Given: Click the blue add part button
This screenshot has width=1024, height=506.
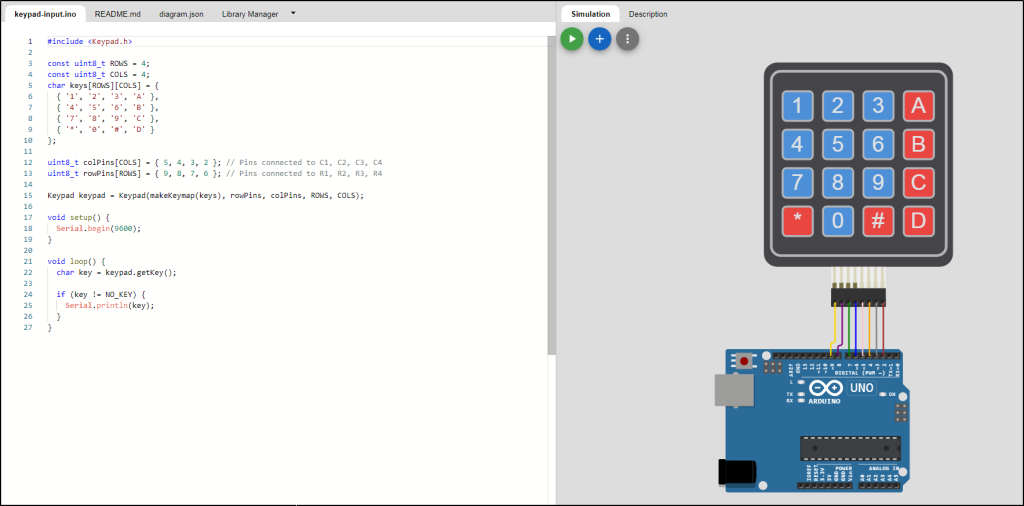Looking at the screenshot, I should coord(599,39).
